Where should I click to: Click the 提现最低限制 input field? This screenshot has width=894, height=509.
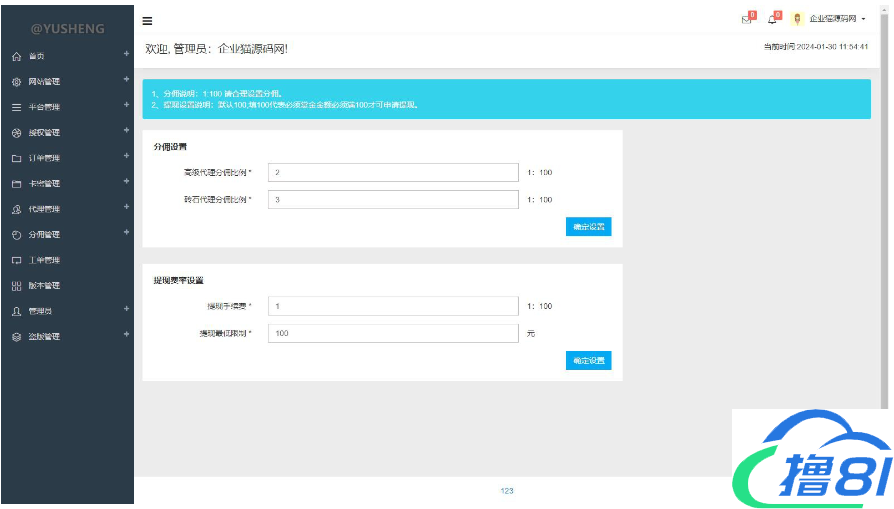[x=393, y=333]
